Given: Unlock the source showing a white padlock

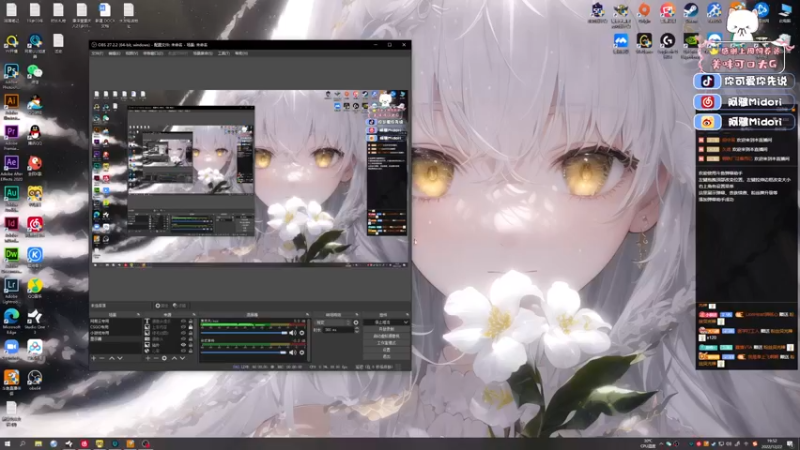Looking at the screenshot, I should click(190, 327).
